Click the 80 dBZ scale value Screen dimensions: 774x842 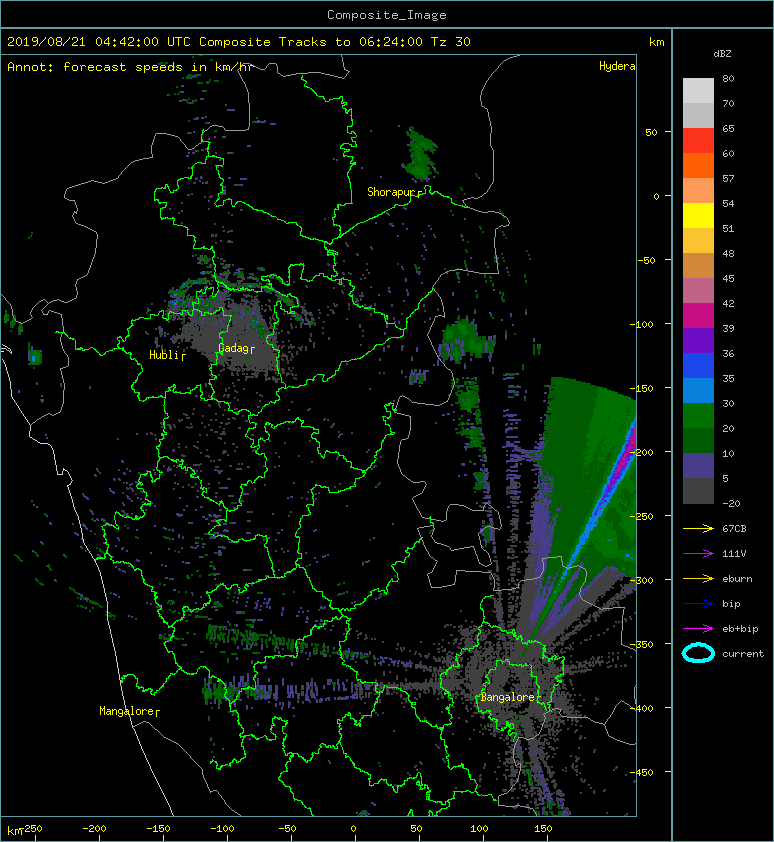pos(728,78)
